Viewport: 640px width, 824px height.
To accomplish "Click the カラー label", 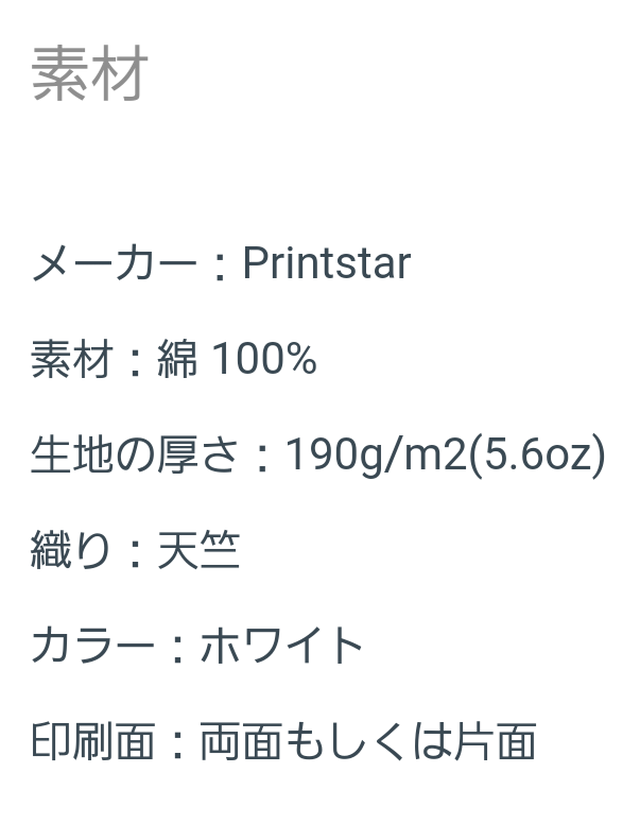I will [x=93, y=646].
